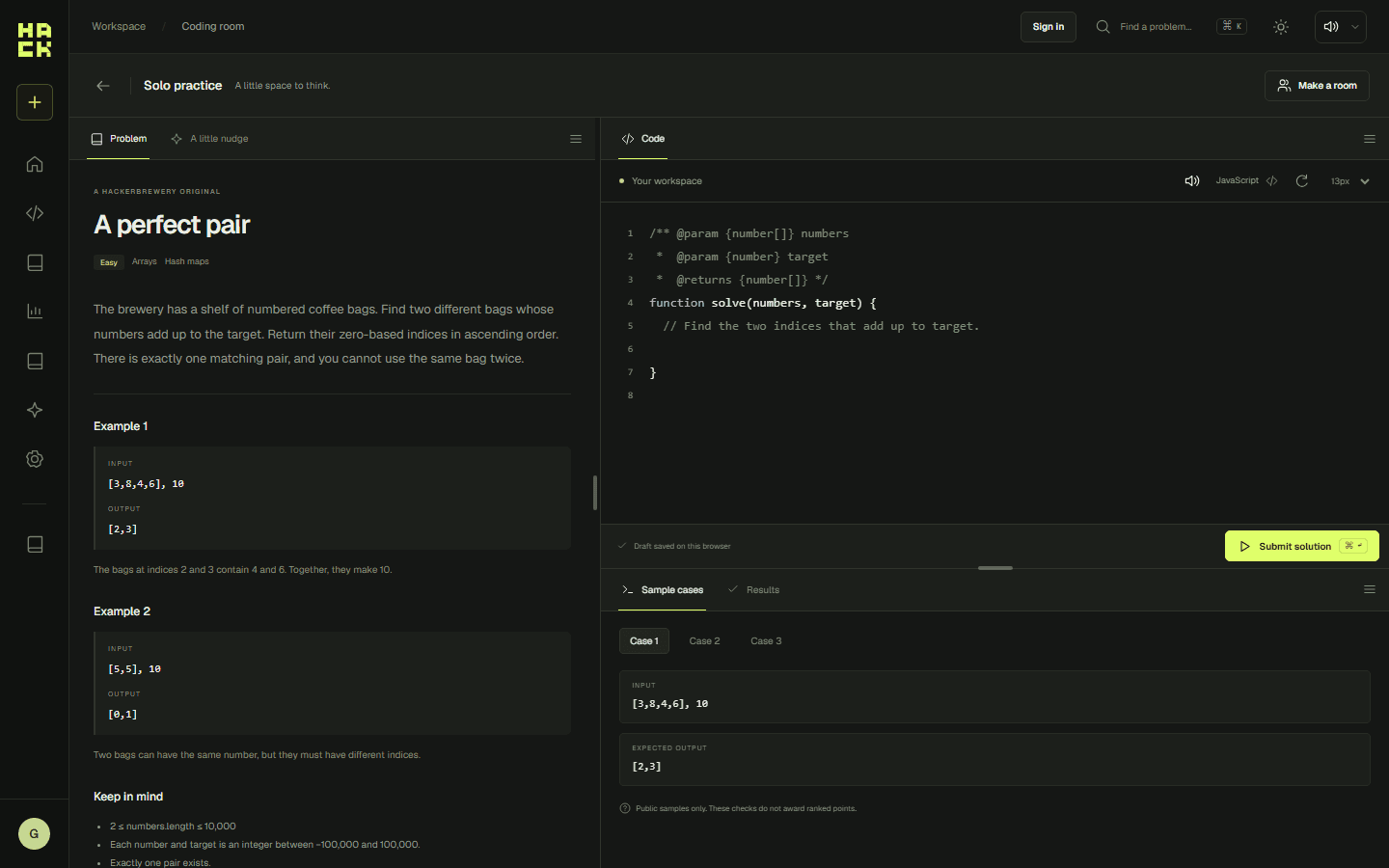
Task: Open the JavaScript language selector
Action: click(x=1246, y=181)
